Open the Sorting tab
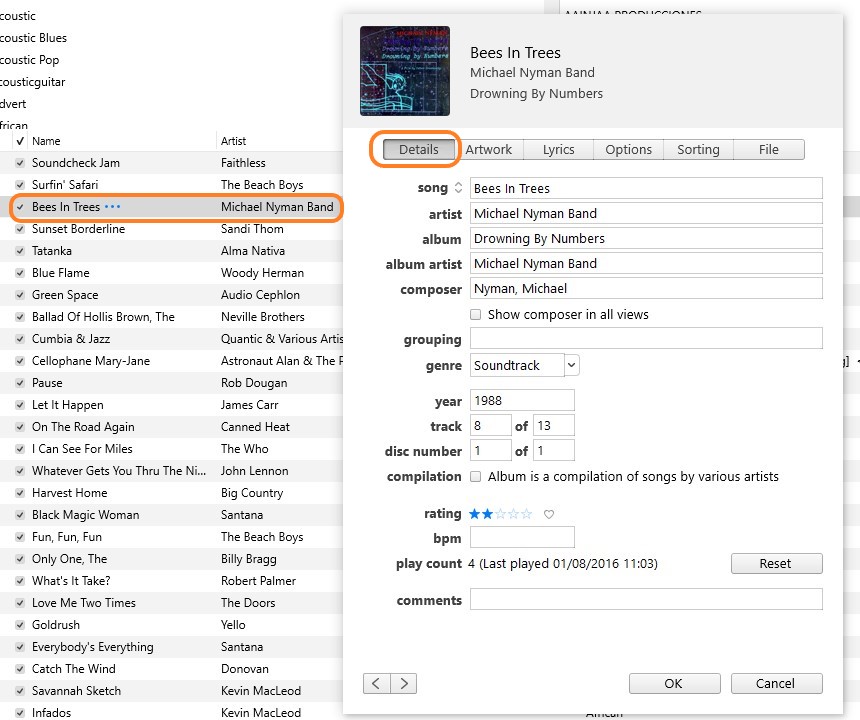Screen dimensions: 860x720 click(698, 149)
